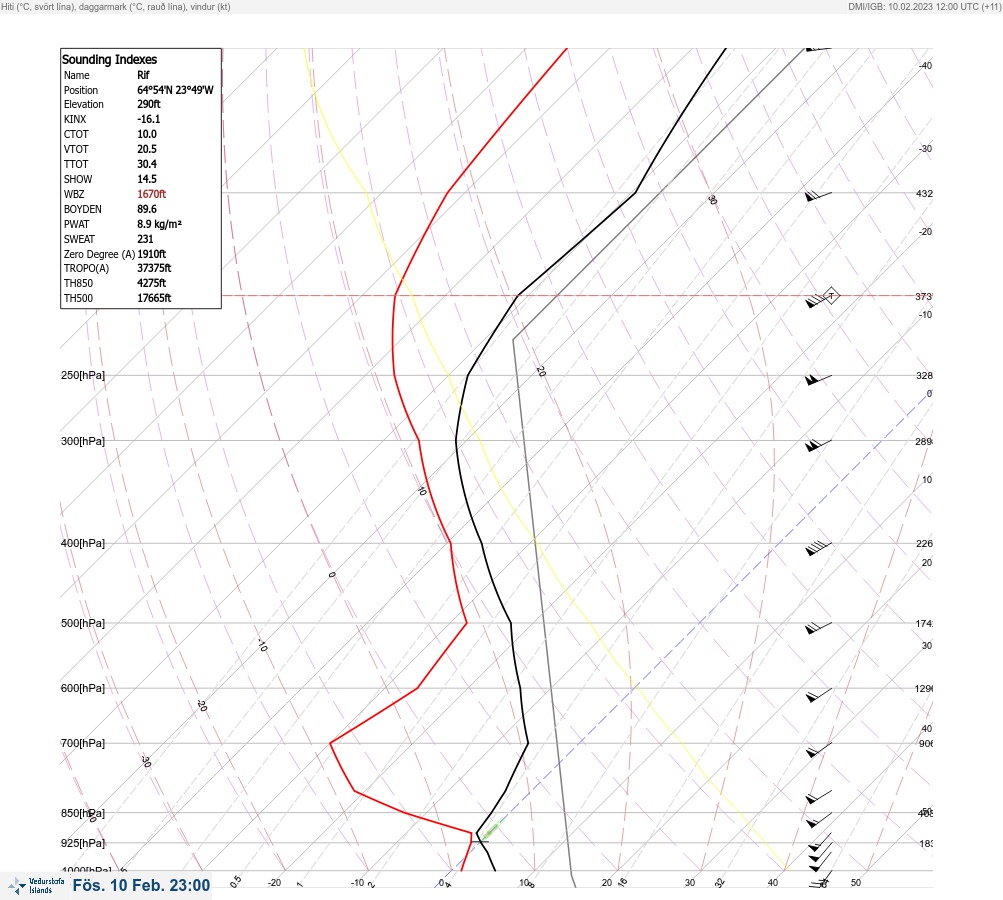Click the 500[hPa] pressure label
This screenshot has height=900, width=1003.
(83, 623)
